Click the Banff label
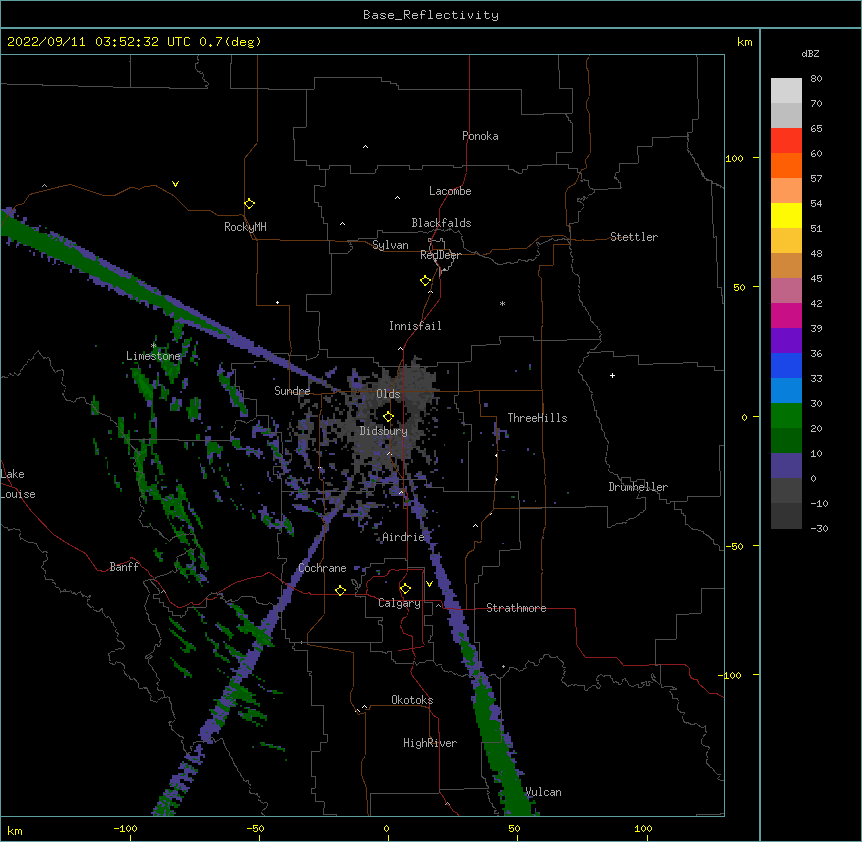The width and height of the screenshot is (862, 842). coord(124,567)
